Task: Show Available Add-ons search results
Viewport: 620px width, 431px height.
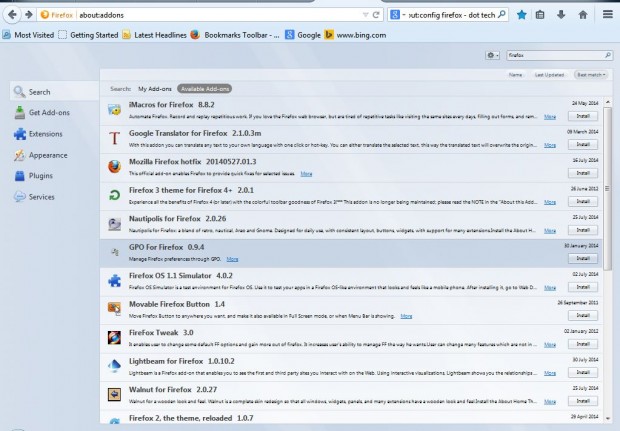Action: coord(205,89)
